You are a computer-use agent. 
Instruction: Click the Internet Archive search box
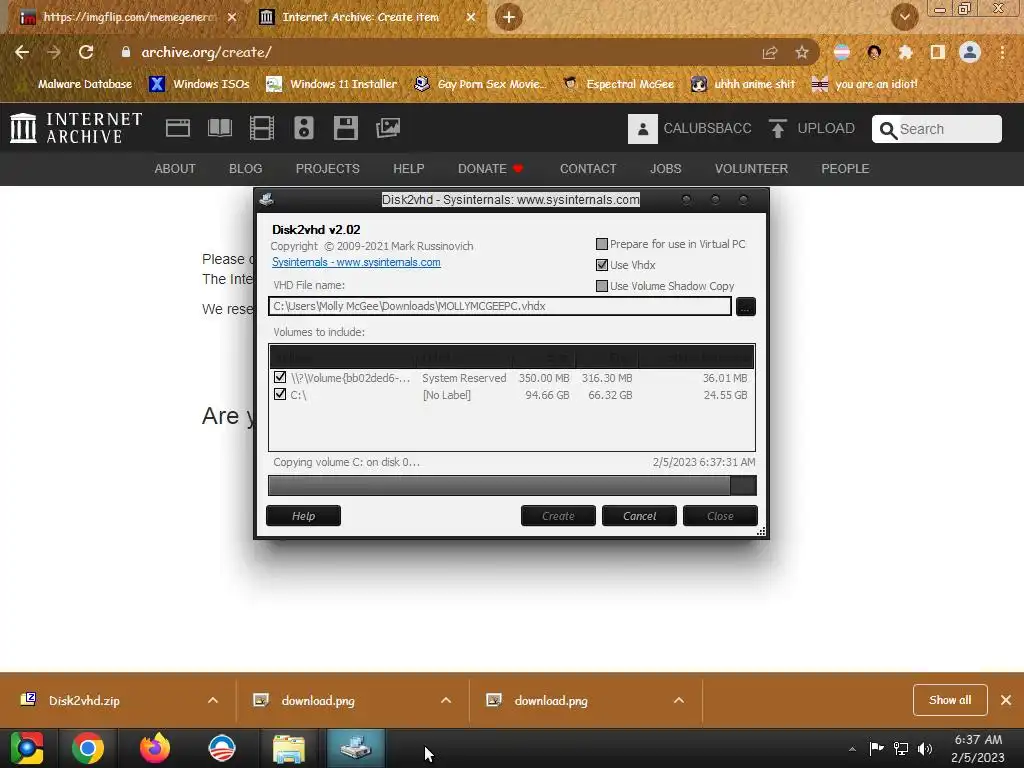[936, 129]
